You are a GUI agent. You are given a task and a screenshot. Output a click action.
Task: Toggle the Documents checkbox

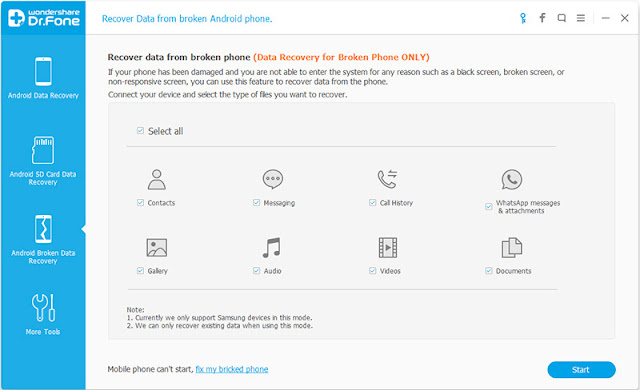[x=489, y=270]
